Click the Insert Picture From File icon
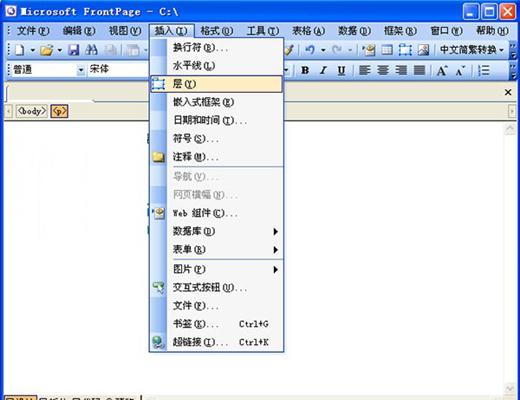Image resolution: width=520 pixels, height=400 pixels. (423, 50)
